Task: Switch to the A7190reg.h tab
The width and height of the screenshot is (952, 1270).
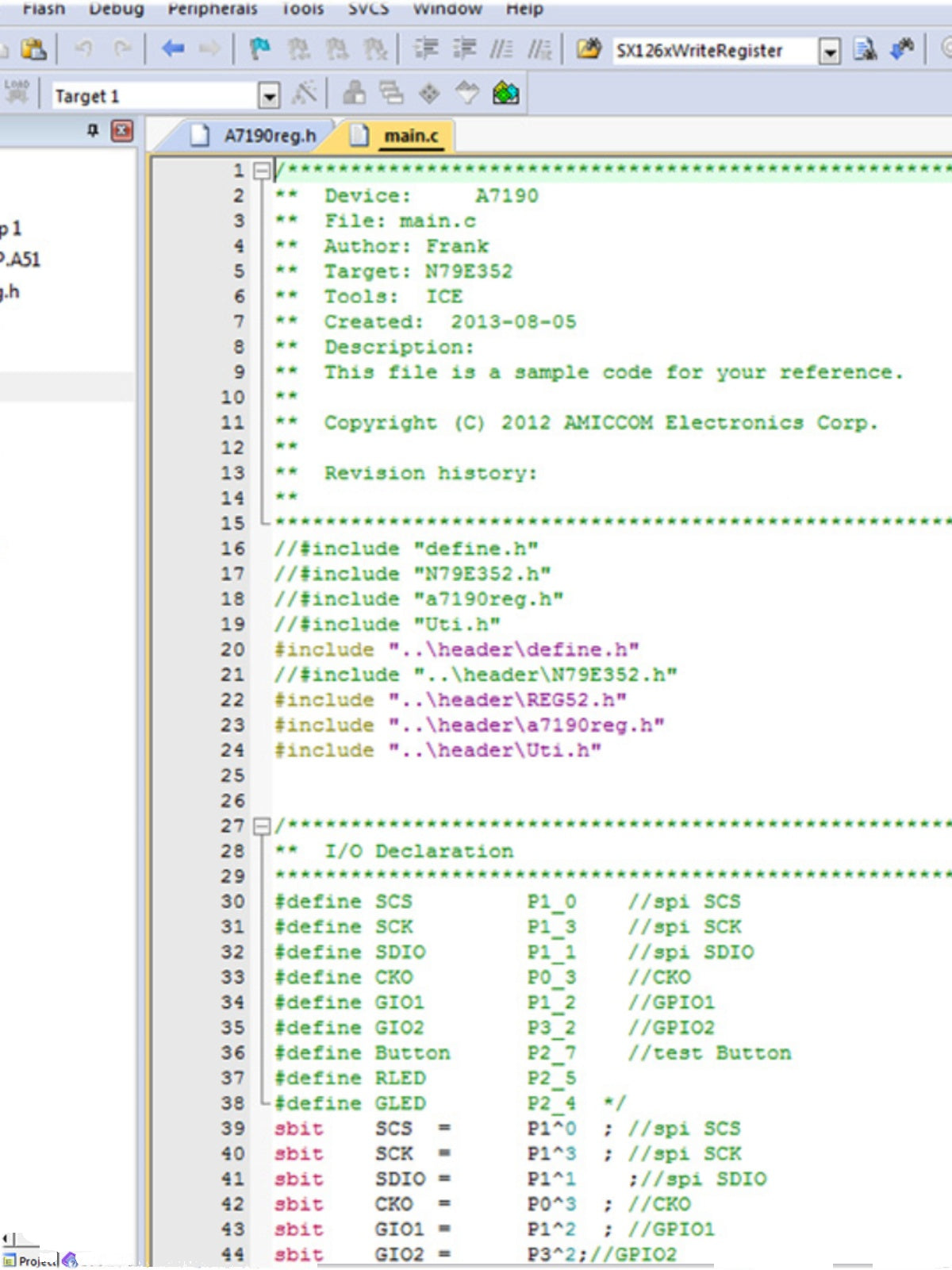Action: click(255, 136)
